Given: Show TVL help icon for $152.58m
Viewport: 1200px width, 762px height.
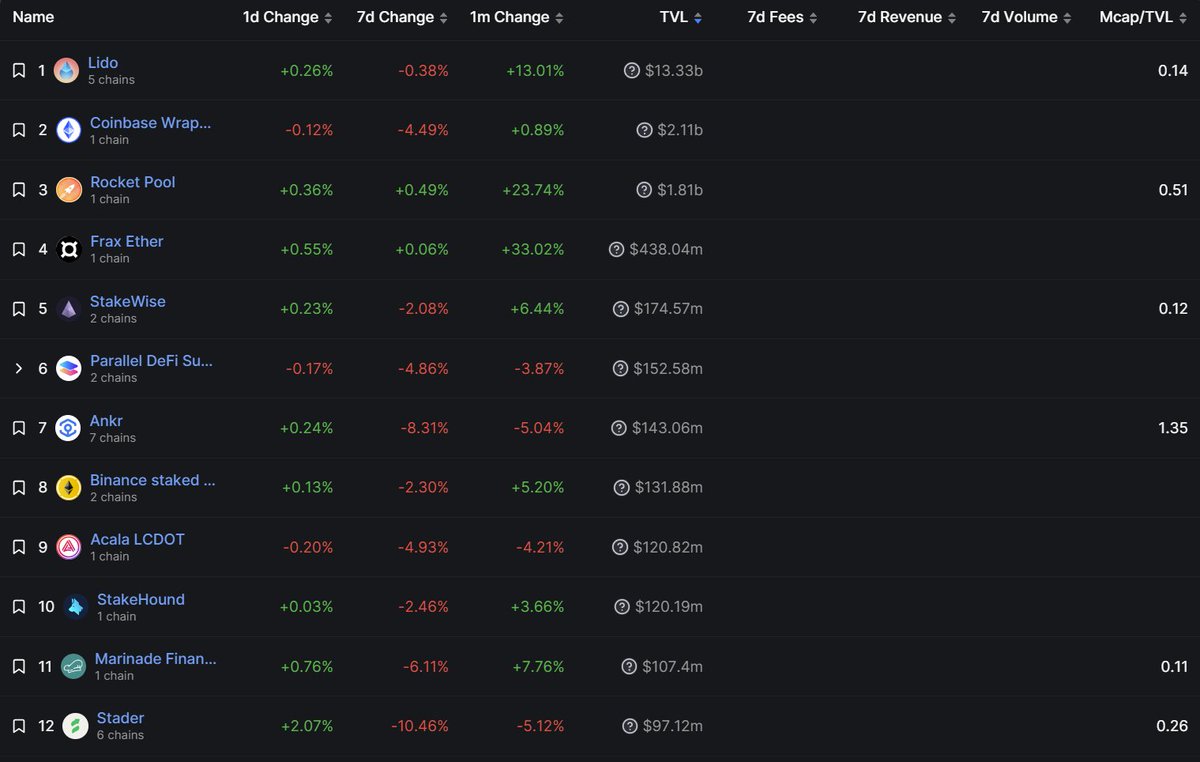Looking at the screenshot, I should (621, 369).
